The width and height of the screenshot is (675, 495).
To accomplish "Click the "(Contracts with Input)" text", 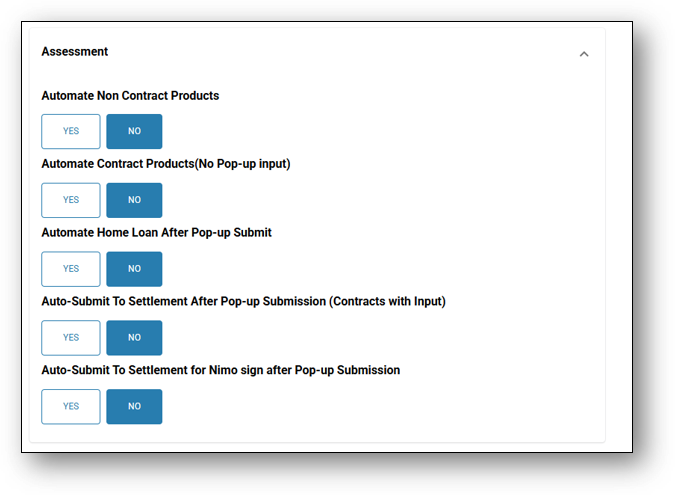I will pyautogui.click(x=387, y=301).
